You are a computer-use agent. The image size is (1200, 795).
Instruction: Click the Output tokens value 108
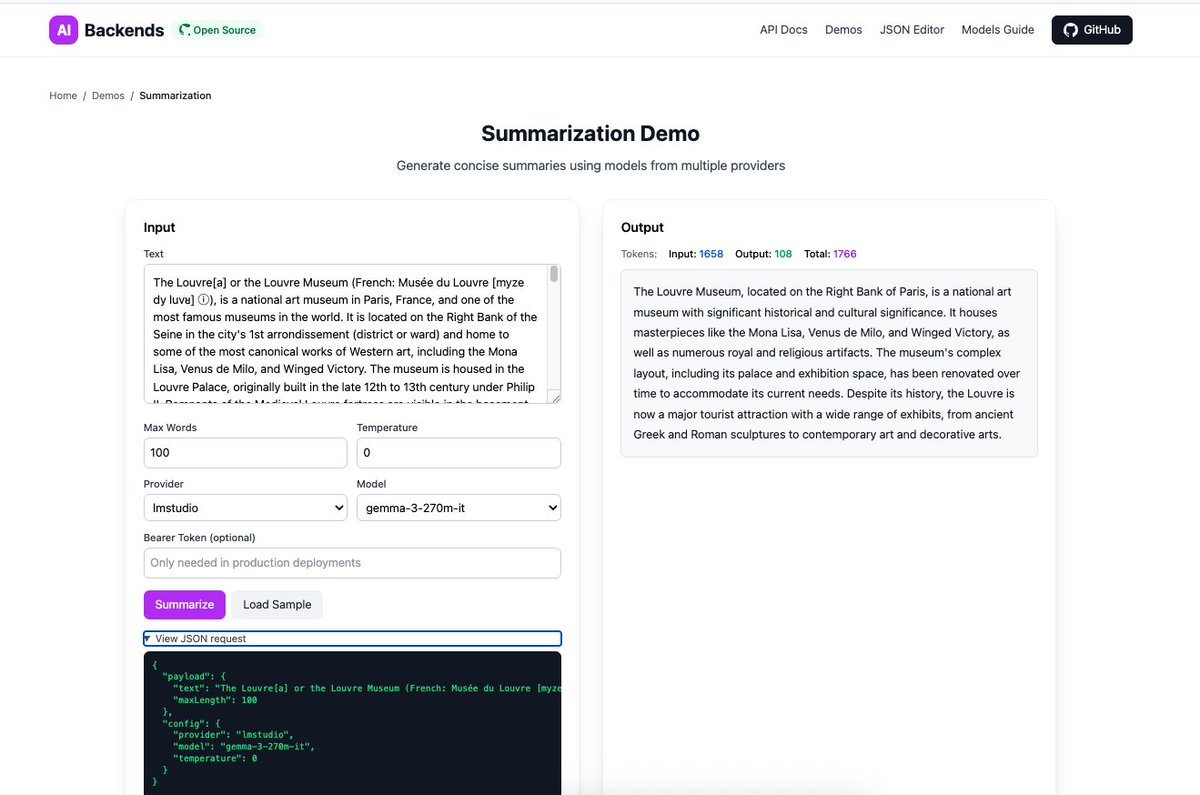click(x=783, y=254)
